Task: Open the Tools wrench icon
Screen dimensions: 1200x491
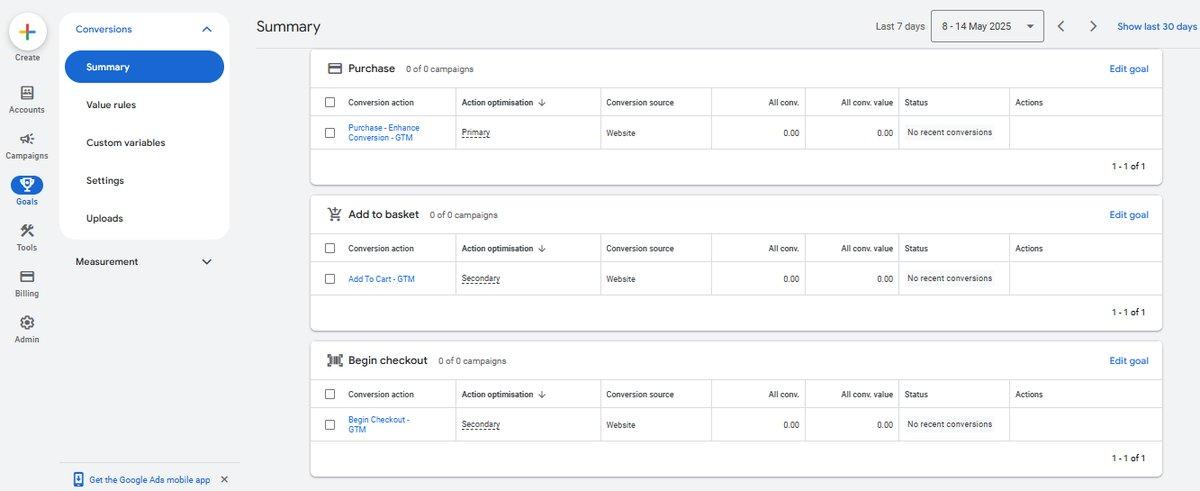Action: coord(27,231)
